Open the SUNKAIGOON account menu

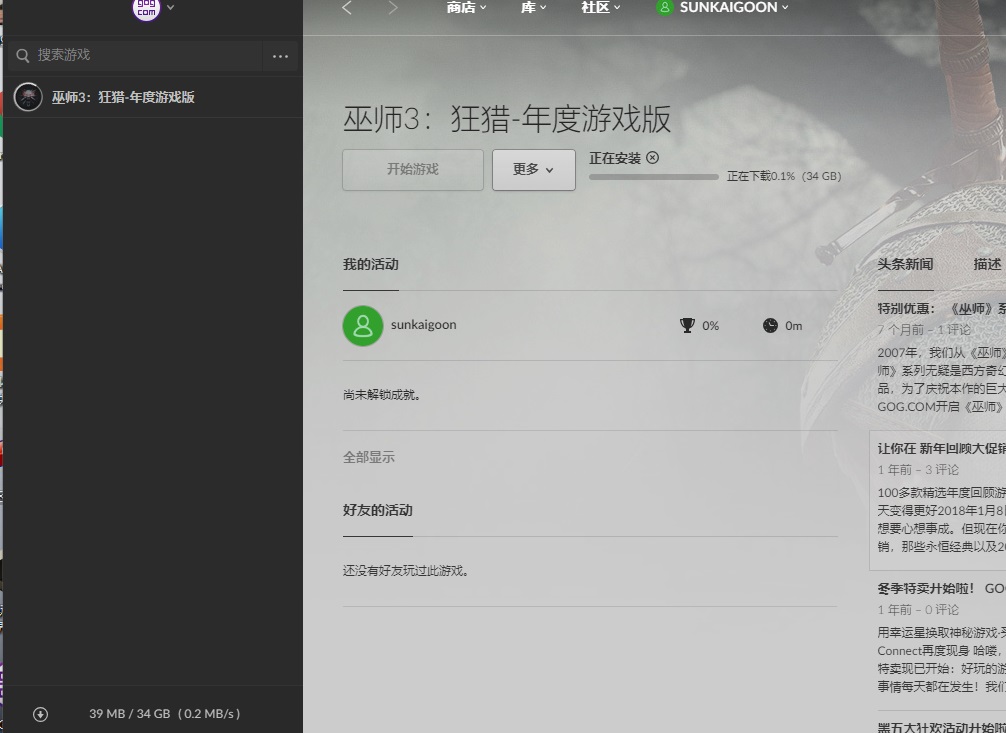click(734, 8)
